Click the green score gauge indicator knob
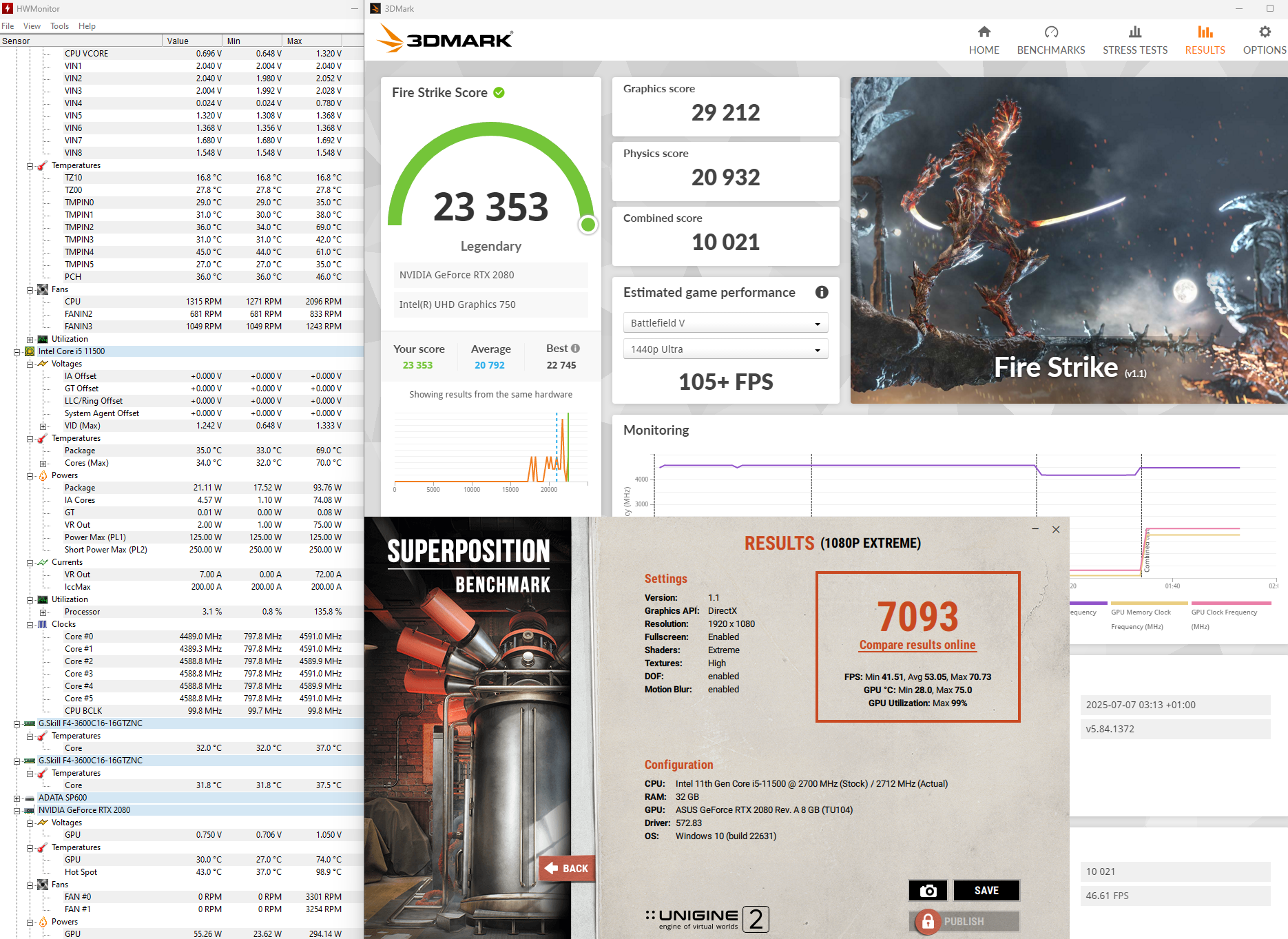 click(x=588, y=225)
